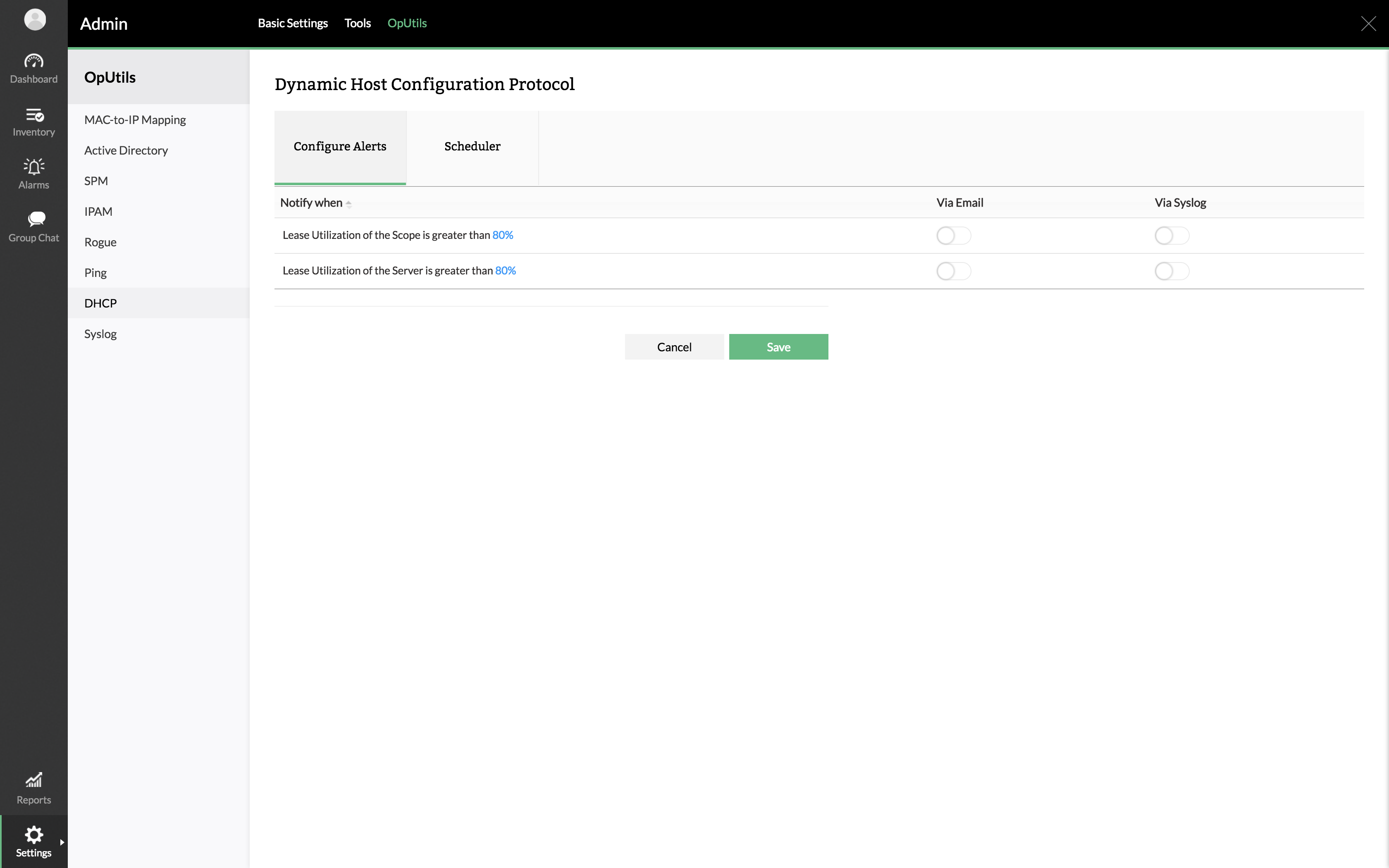The image size is (1389, 868).
Task: Enable email notification for Scope lease utilization
Action: (953, 235)
